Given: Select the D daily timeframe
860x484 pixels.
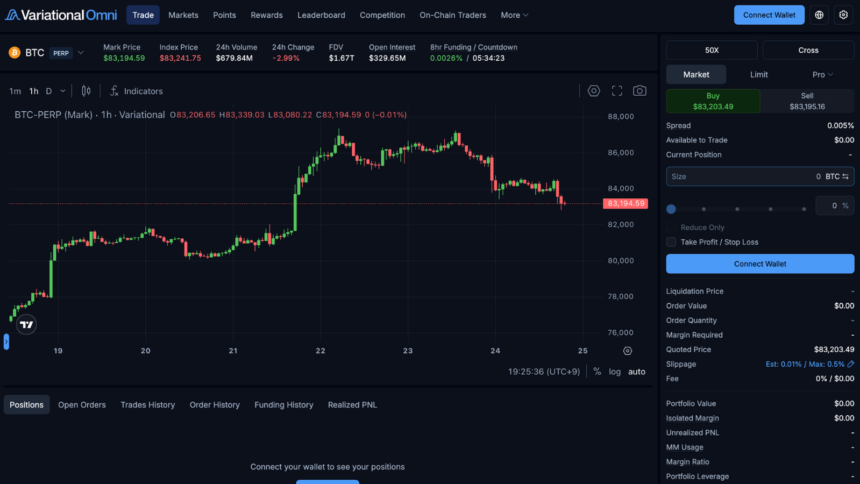Looking at the screenshot, I should pyautogui.click(x=49, y=91).
